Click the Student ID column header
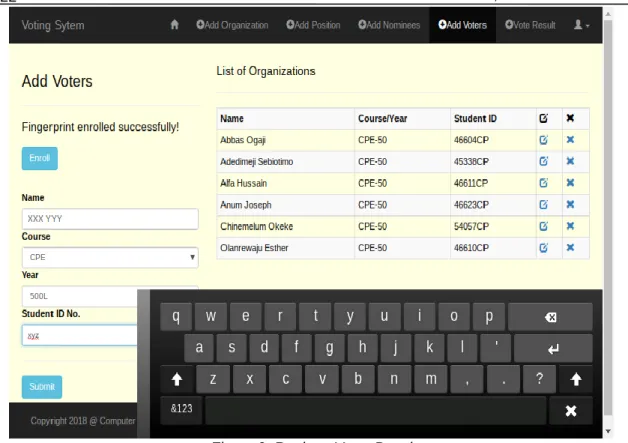628x443 pixels. [493, 119]
